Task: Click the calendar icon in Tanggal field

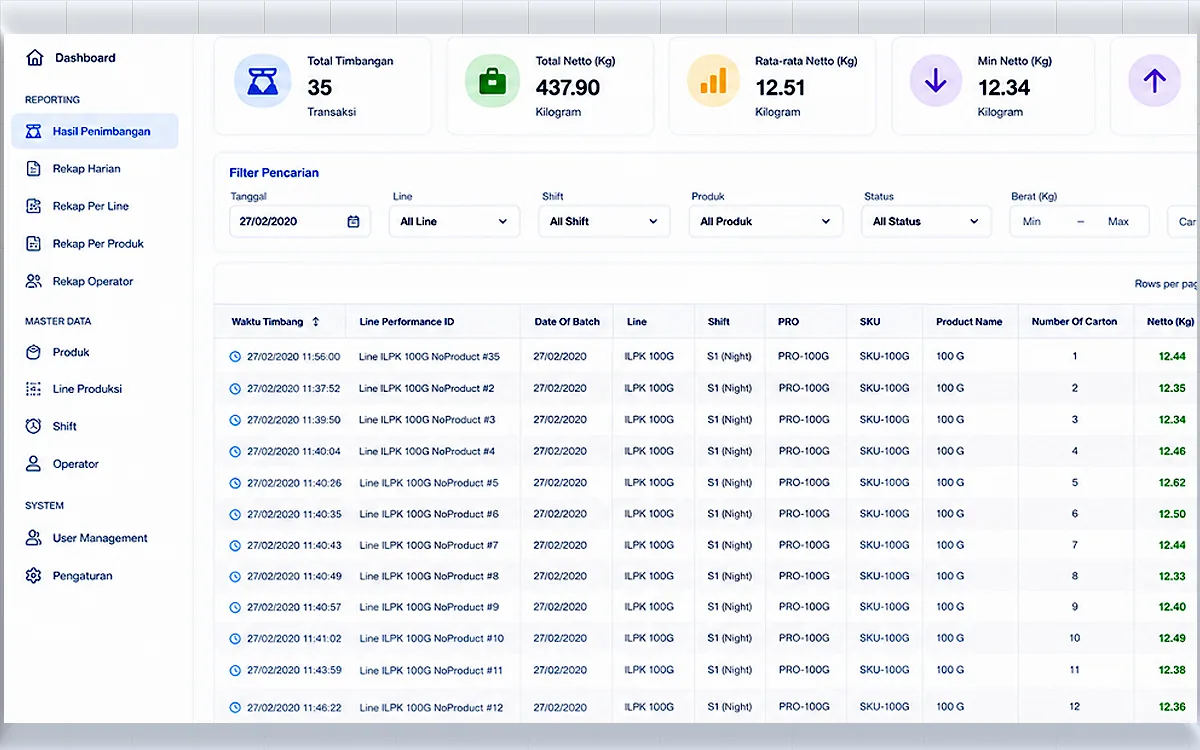Action: click(x=353, y=221)
